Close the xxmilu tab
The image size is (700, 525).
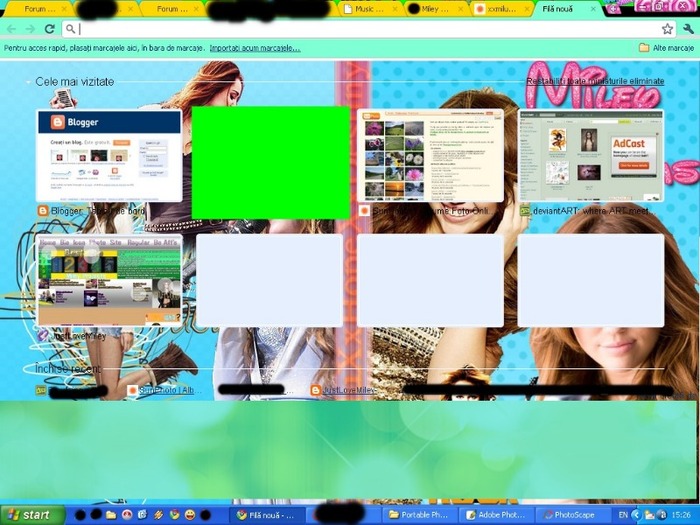click(527, 9)
